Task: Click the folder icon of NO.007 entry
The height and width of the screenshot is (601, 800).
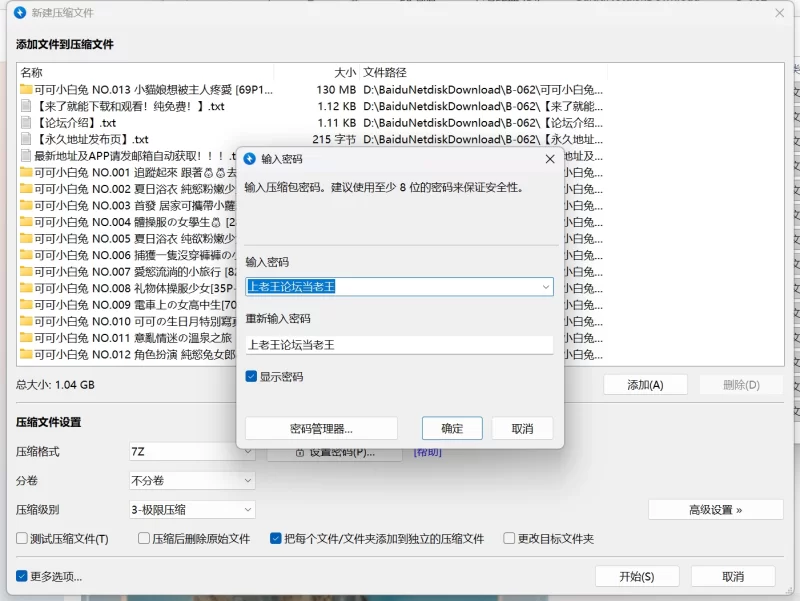Action: coord(26,271)
